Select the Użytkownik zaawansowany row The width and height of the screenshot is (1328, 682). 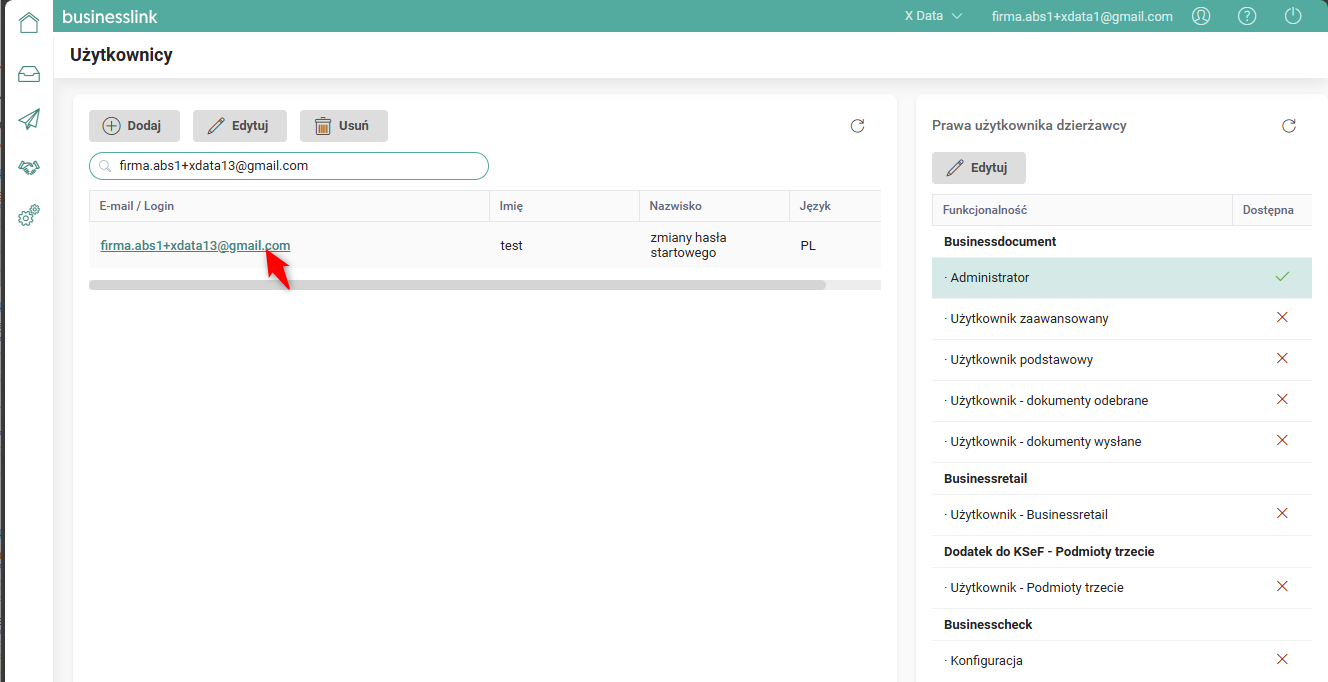(x=1122, y=319)
